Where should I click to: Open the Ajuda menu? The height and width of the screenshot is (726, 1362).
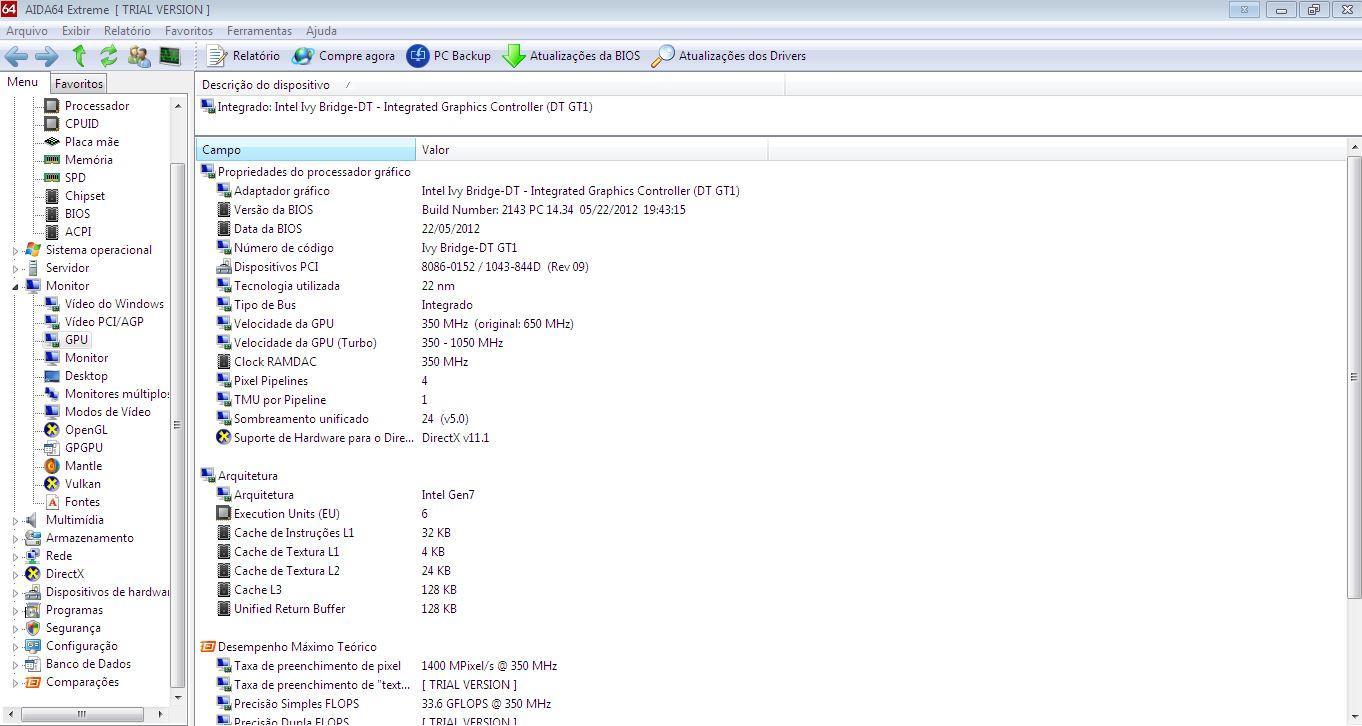click(x=321, y=31)
